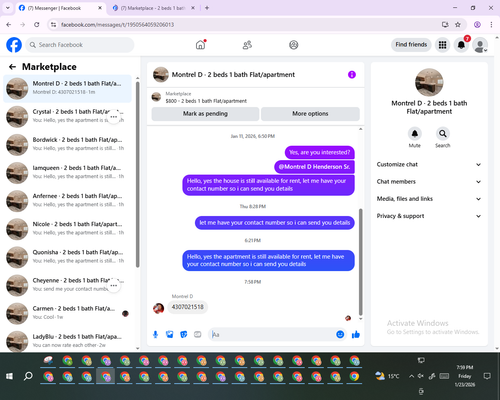Viewport: 500px width, 400px height.
Task: Open the emoji picker
Action: click(340, 334)
